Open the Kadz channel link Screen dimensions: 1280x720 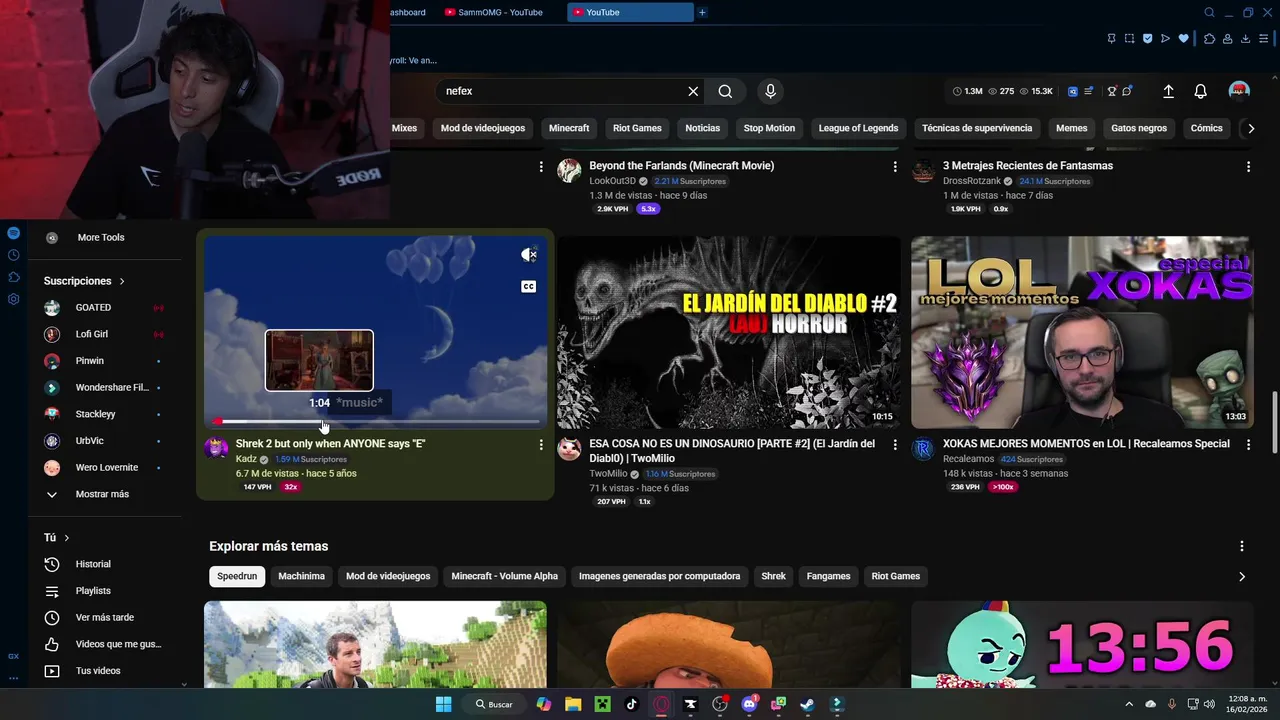click(x=246, y=459)
